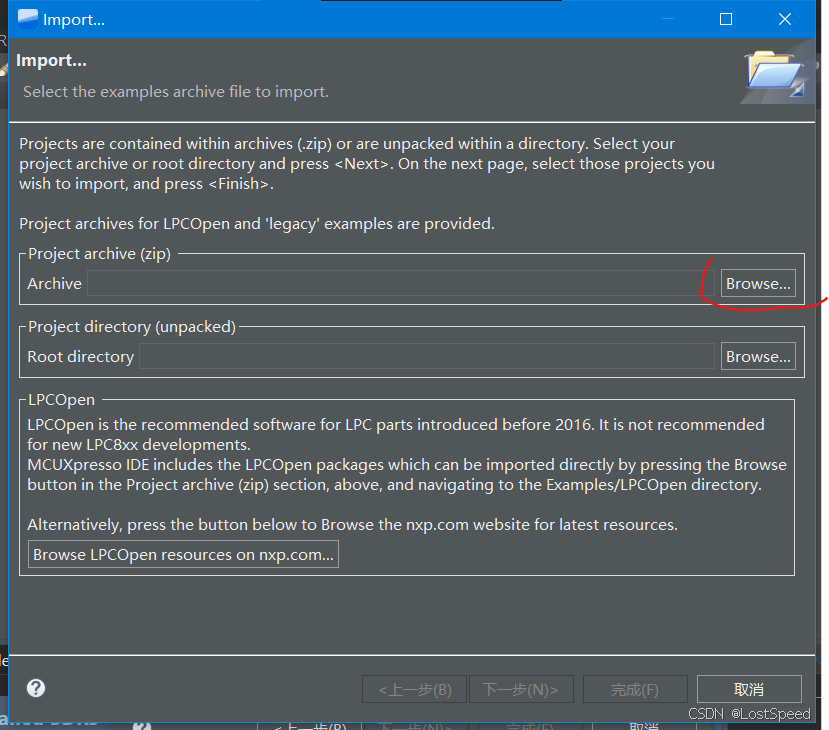Open the help question mark icon
Screen dimensions: 829x730
[x=36, y=688]
